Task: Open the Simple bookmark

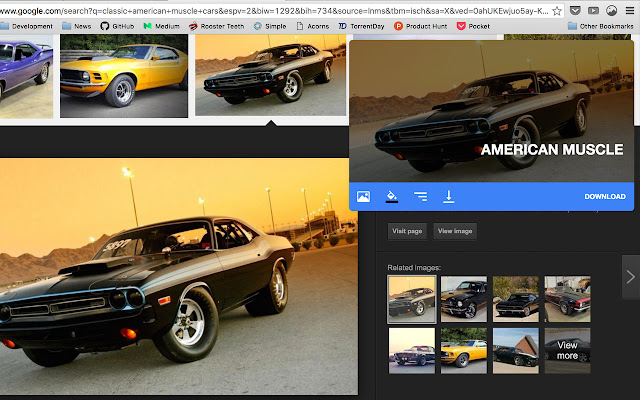Action: [270, 26]
